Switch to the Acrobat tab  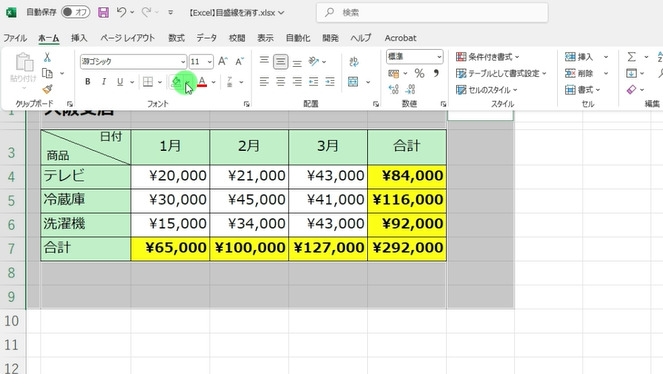pyautogui.click(x=400, y=38)
